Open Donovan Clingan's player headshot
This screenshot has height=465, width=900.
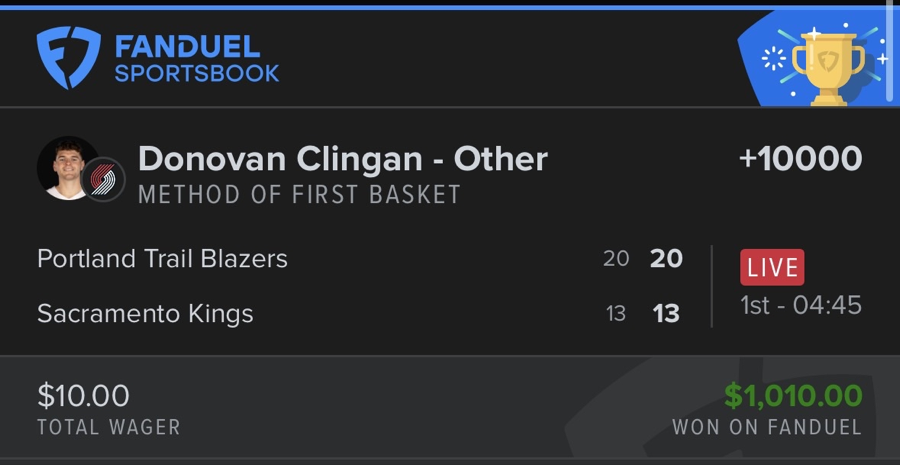62,167
